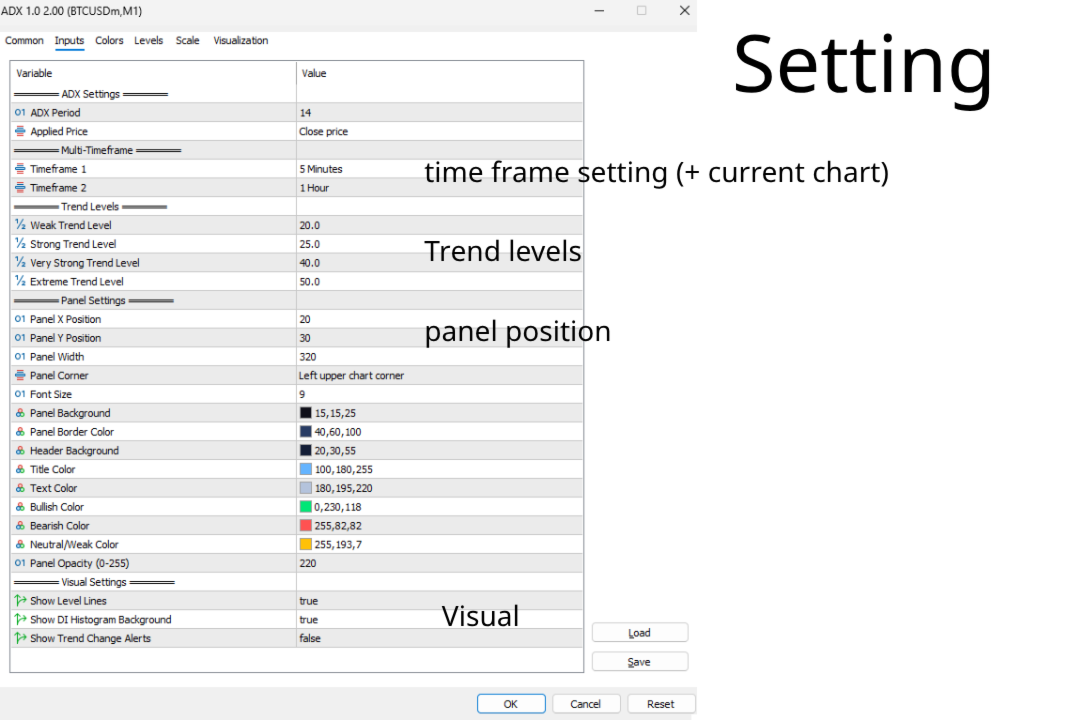Pick the Bearish Color red swatch

click(306, 526)
